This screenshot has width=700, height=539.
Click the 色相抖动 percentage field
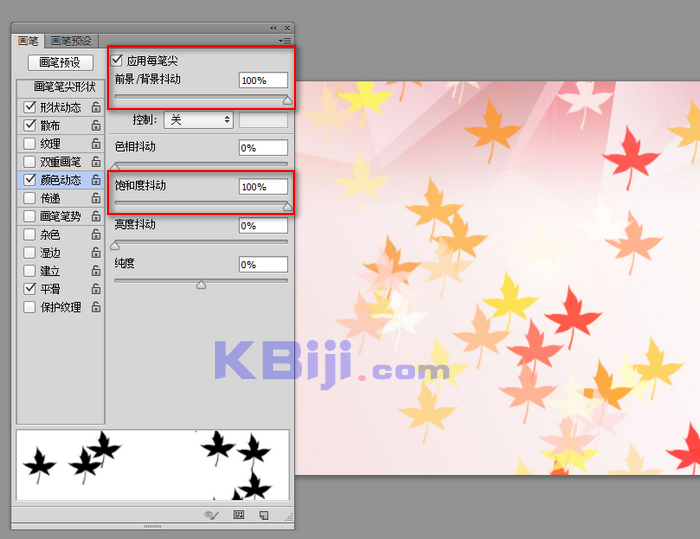click(263, 148)
